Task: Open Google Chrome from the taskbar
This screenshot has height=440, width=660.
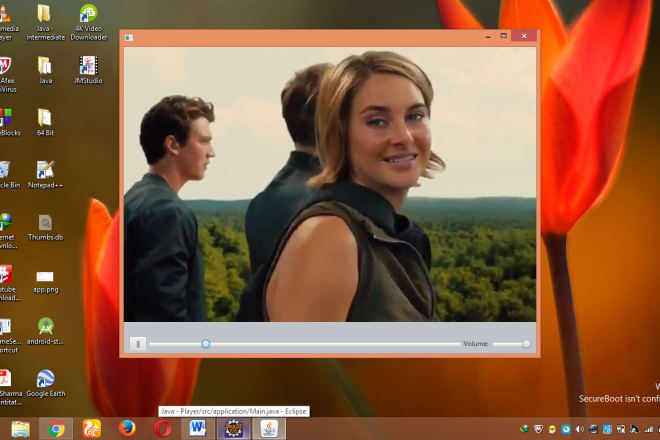Action: point(56,429)
